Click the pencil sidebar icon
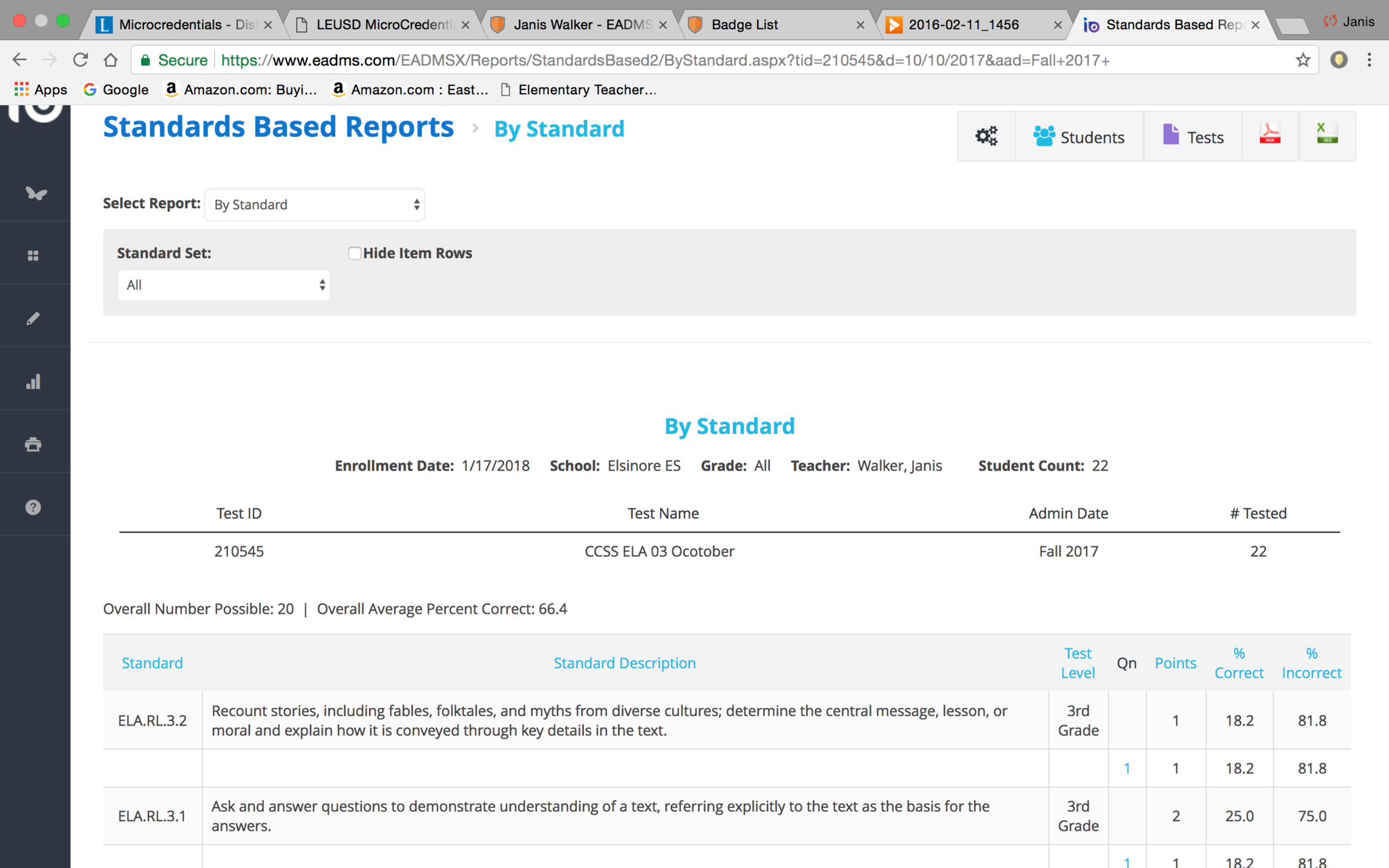This screenshot has height=868, width=1389. pyautogui.click(x=33, y=319)
